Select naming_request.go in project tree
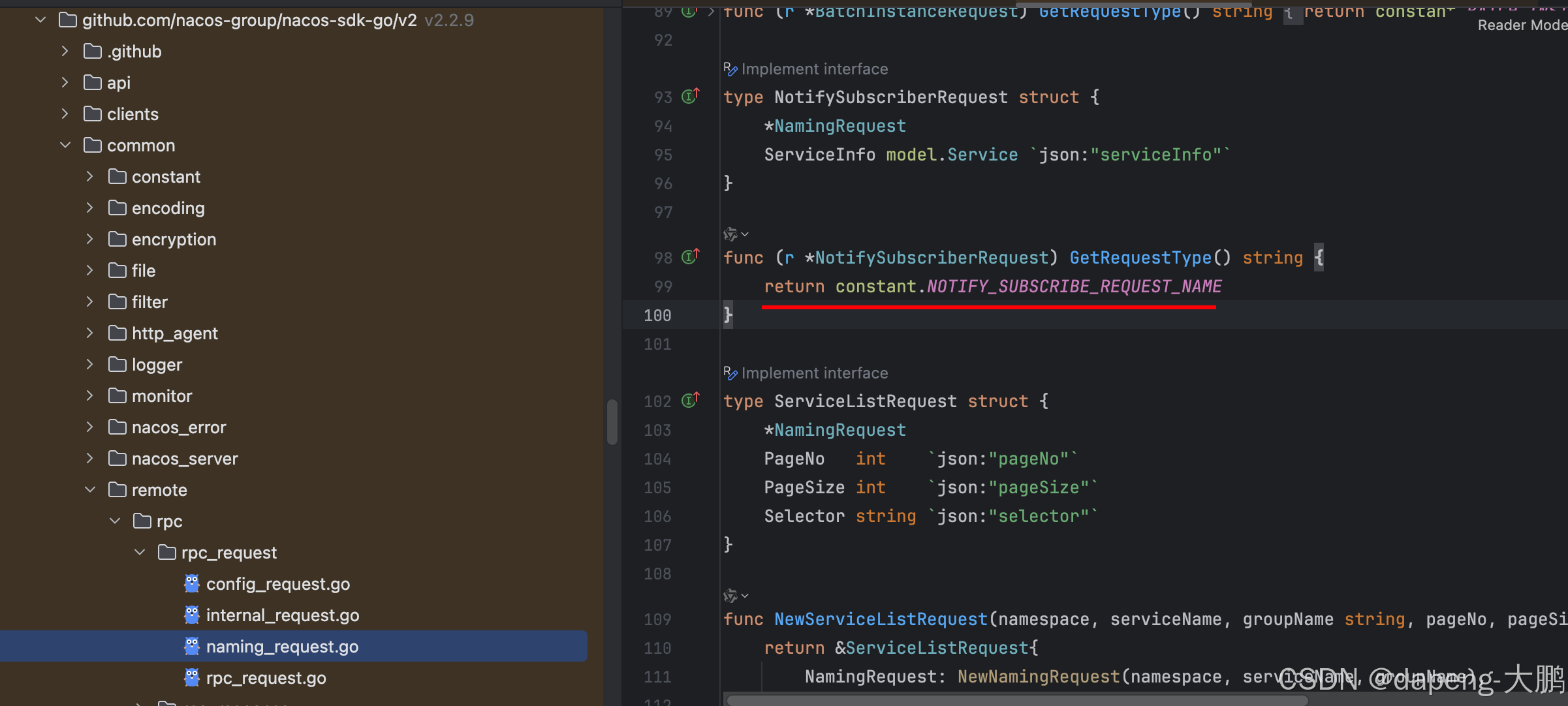 coord(282,647)
